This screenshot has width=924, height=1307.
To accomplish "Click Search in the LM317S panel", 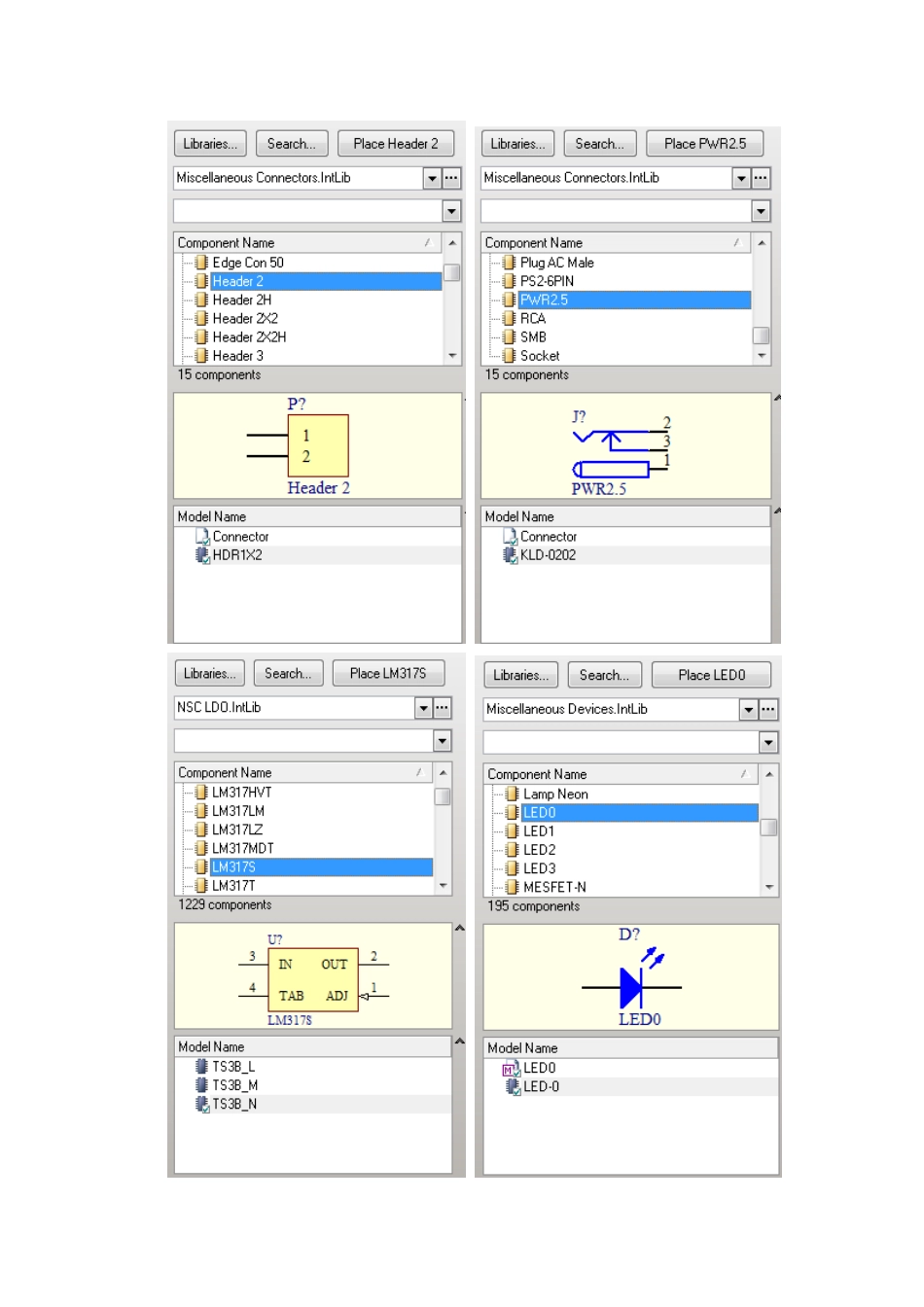I will [x=288, y=673].
